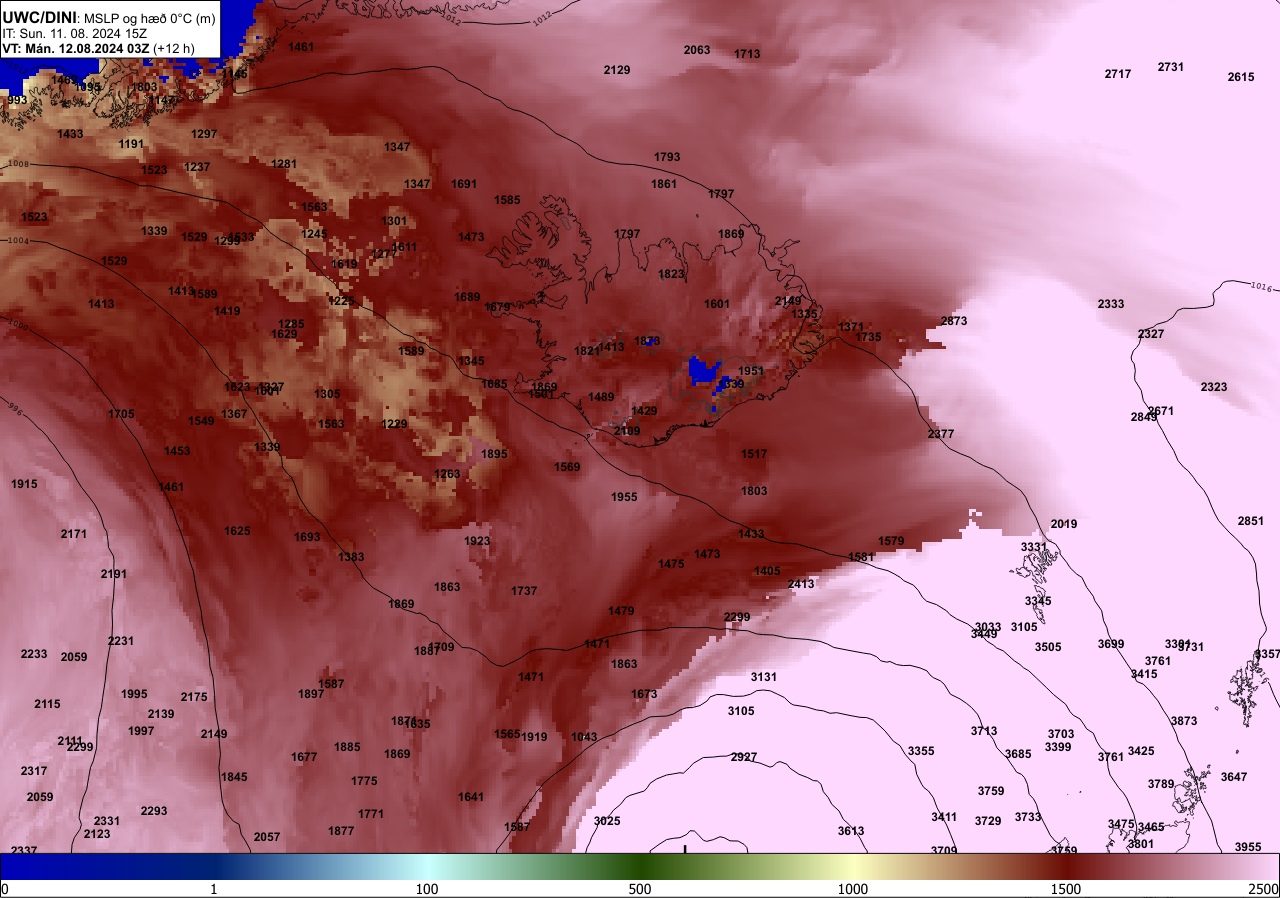Viewport: 1280px width, 898px height.
Task: Click the map value 3355
Action: tap(921, 751)
